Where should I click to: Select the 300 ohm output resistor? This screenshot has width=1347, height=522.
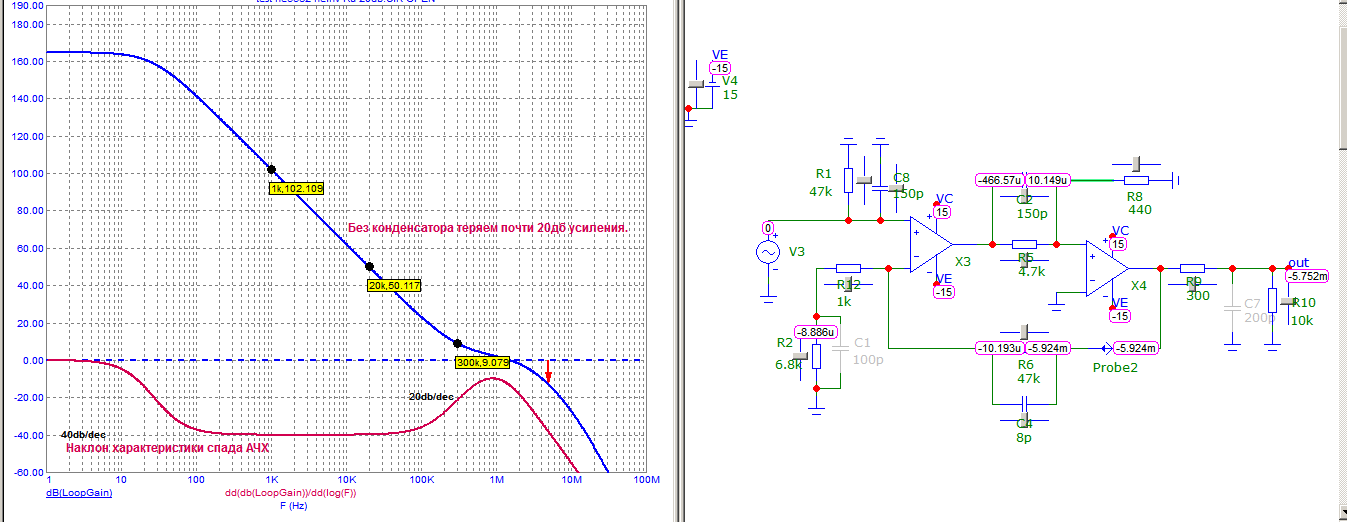tap(1193, 268)
